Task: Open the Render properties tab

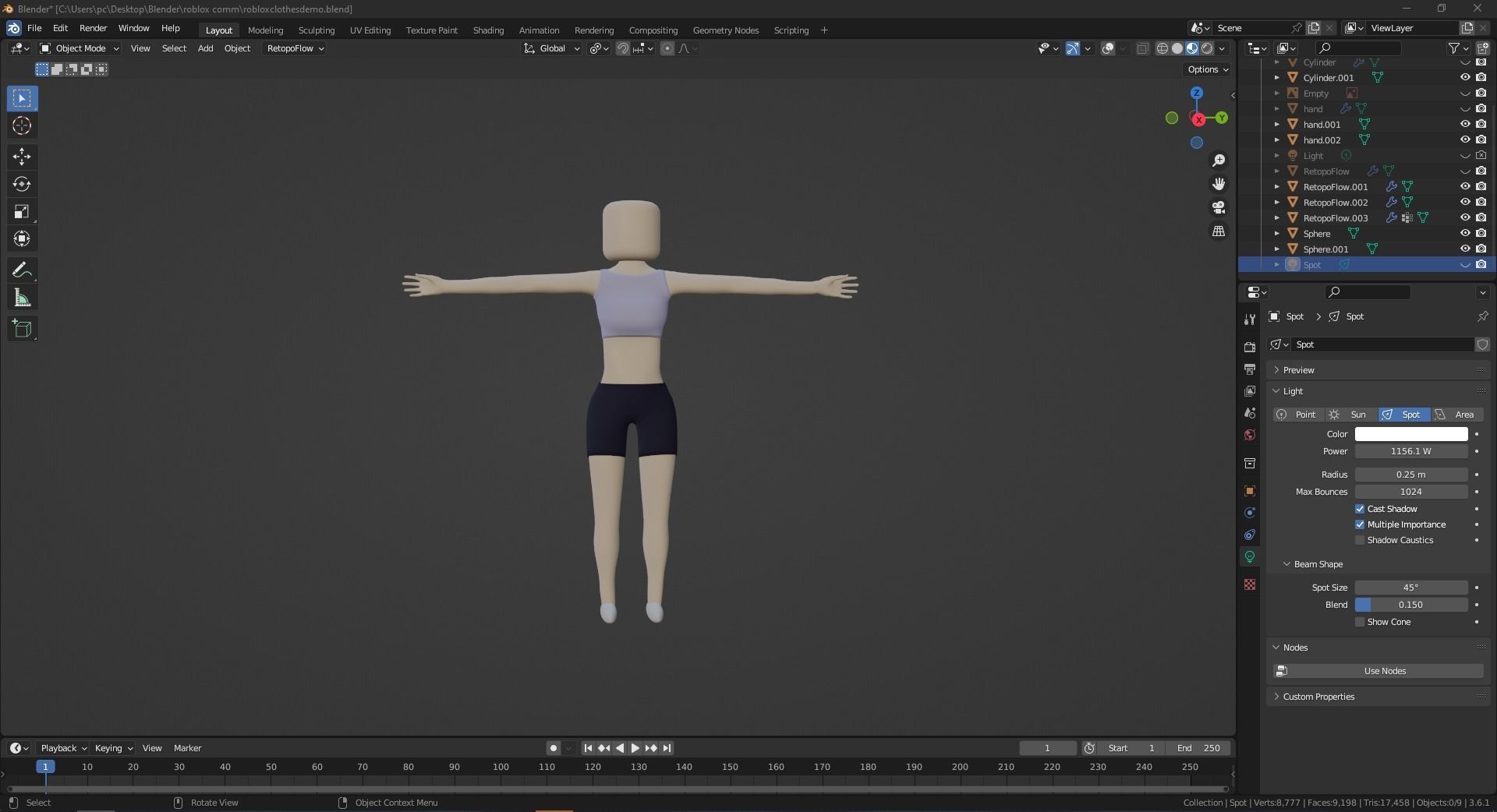Action: coord(1250,347)
